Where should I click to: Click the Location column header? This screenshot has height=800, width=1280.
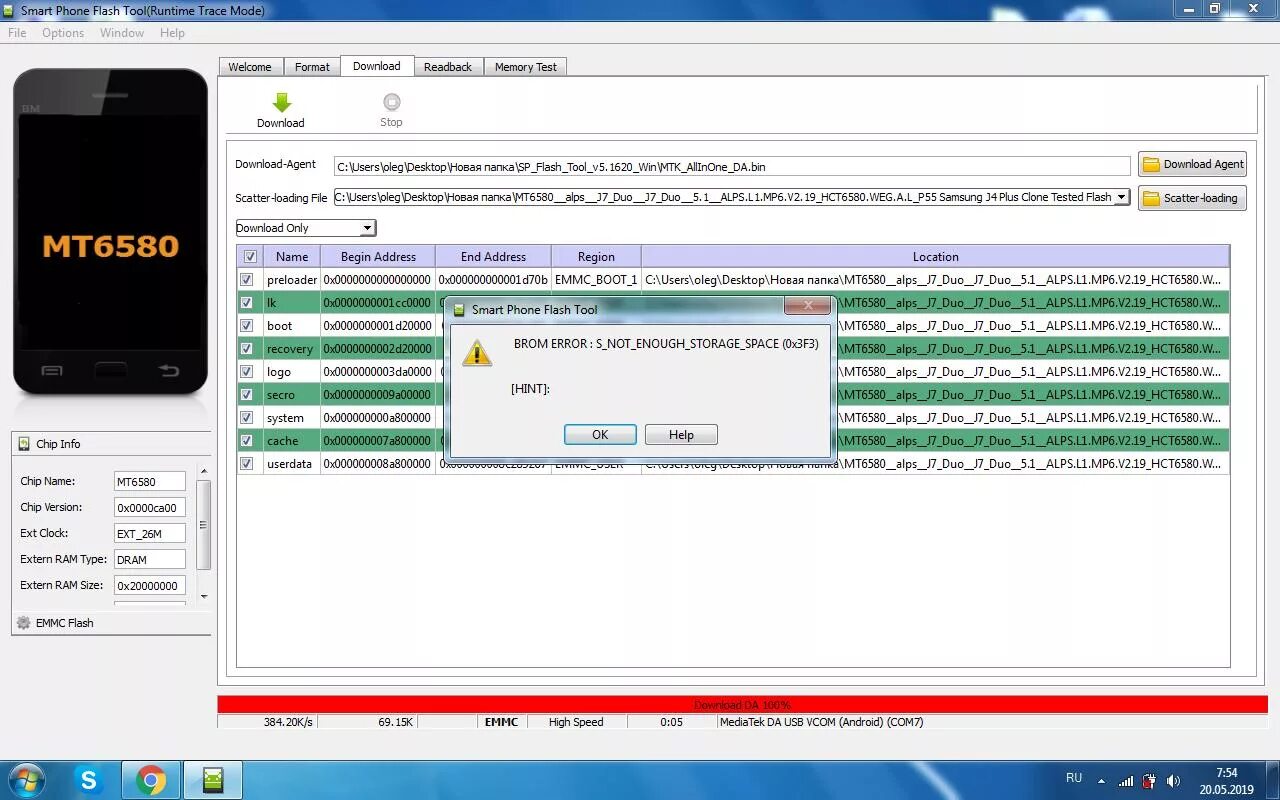[935, 257]
